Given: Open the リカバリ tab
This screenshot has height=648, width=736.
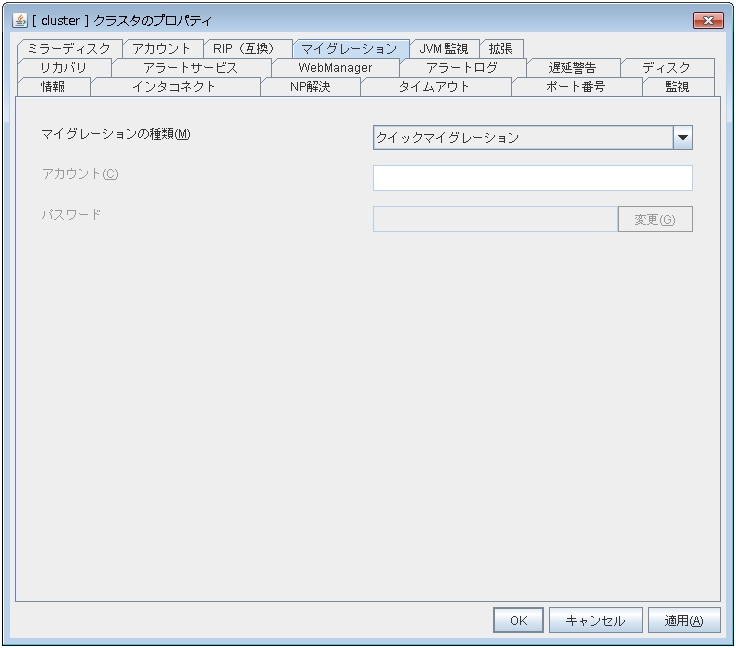Looking at the screenshot, I should 63,68.
